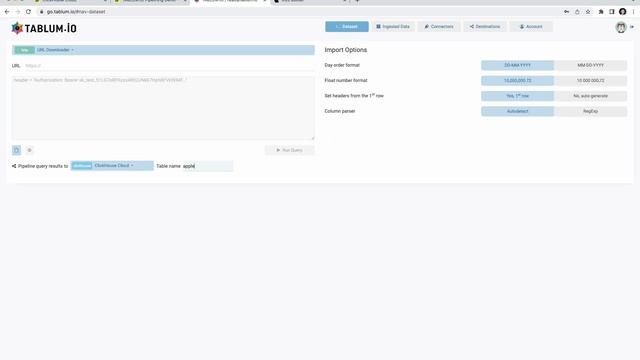Switch to the first browser tab
640x360 pixels.
click(x=69, y=1)
